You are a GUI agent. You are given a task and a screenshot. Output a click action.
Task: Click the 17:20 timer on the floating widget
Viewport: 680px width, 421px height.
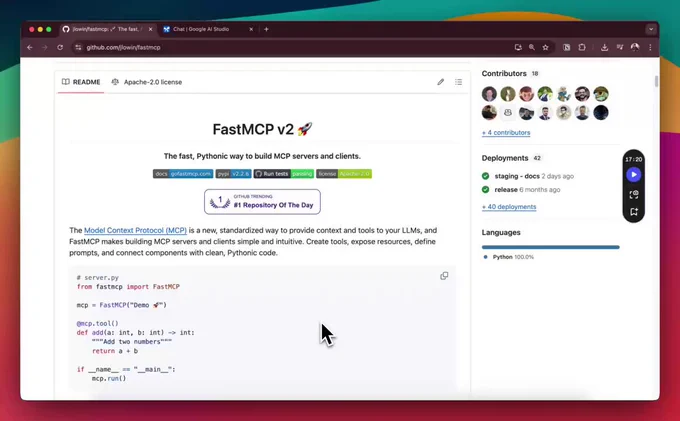tap(634, 160)
